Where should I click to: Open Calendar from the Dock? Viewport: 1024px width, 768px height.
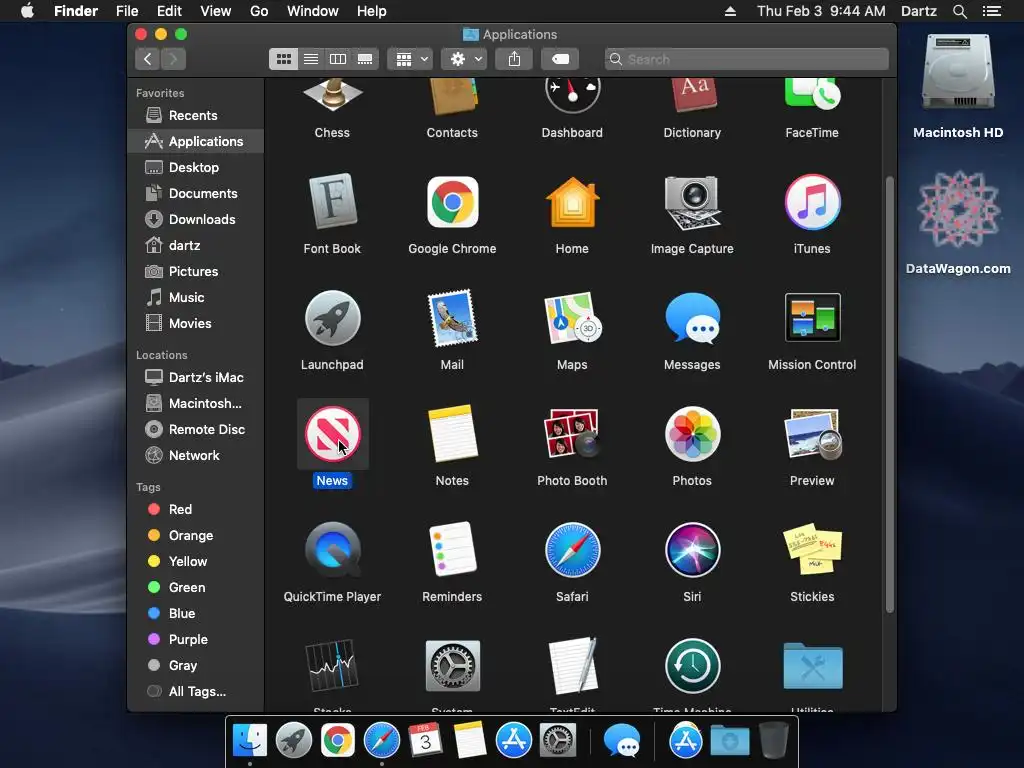coord(425,741)
